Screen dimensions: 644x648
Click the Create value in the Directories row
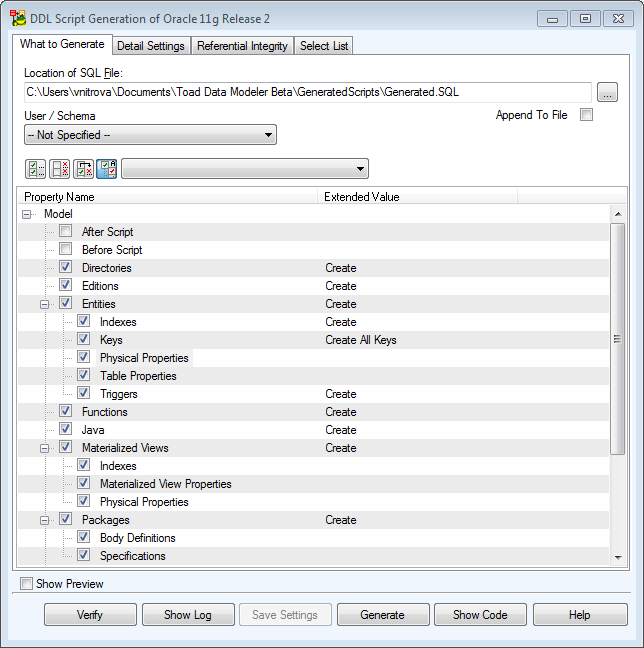(341, 268)
